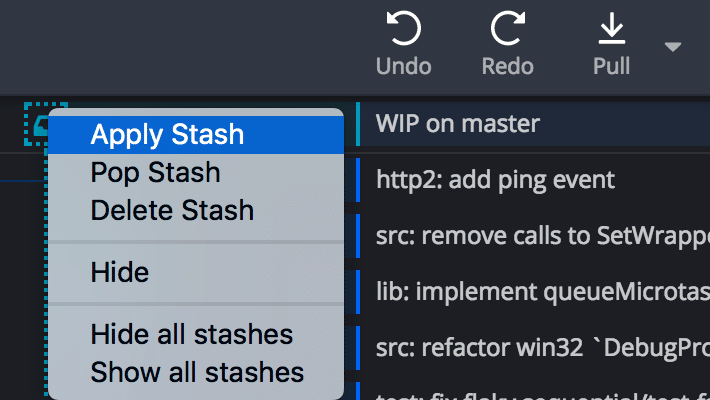
Task: Click the blue bar beside http2 commit
Action: tap(358, 180)
